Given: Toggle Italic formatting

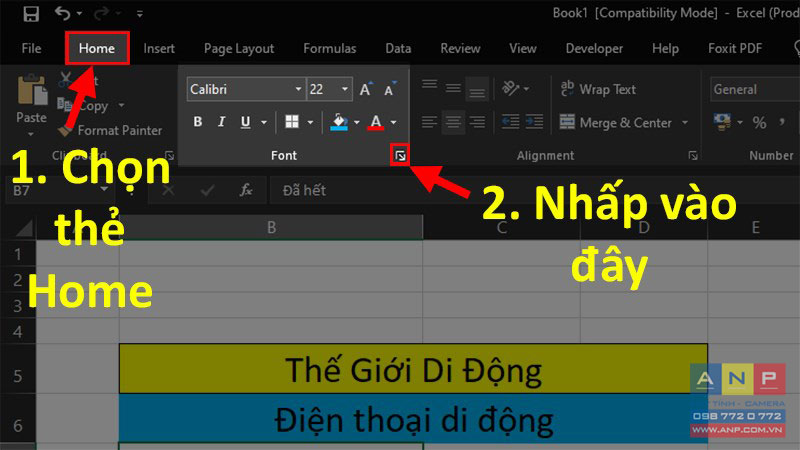Looking at the screenshot, I should [x=221, y=122].
